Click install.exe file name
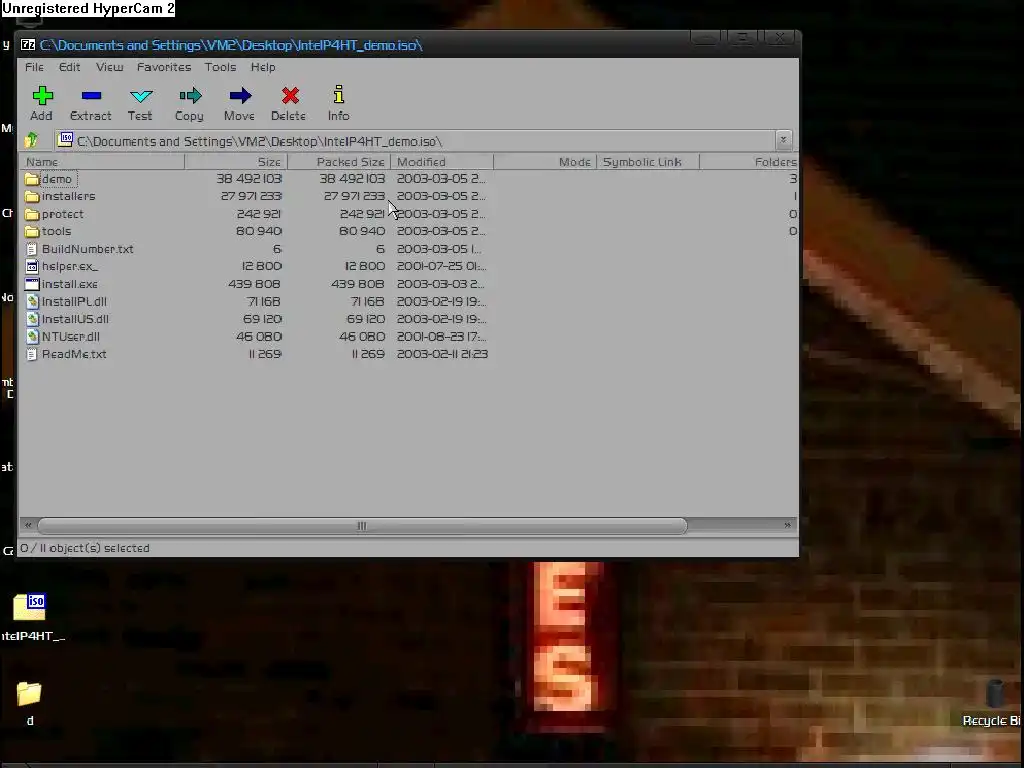The width and height of the screenshot is (1024, 768). click(x=70, y=284)
